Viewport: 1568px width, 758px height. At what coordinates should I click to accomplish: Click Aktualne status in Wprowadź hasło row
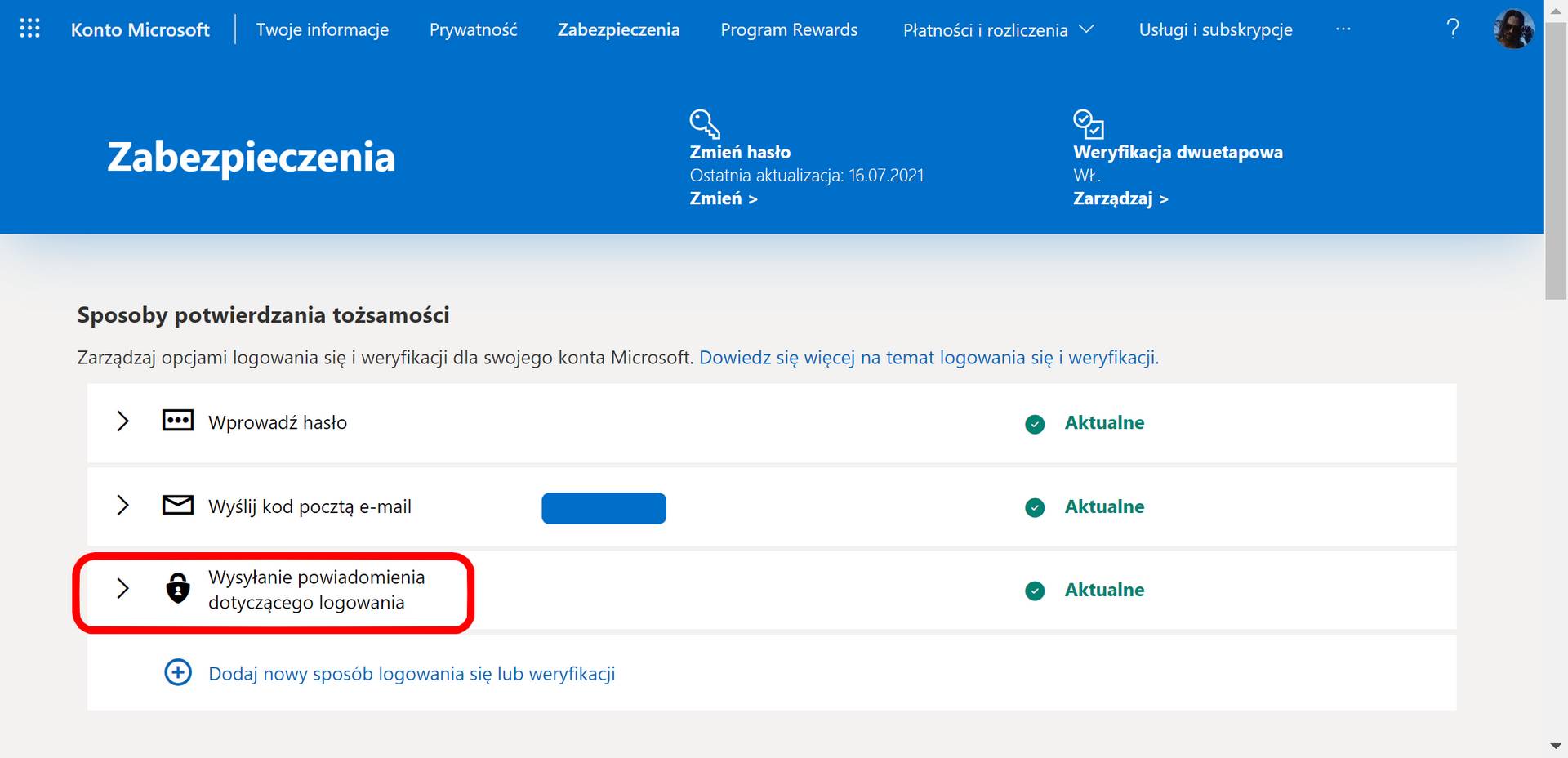(x=1104, y=423)
